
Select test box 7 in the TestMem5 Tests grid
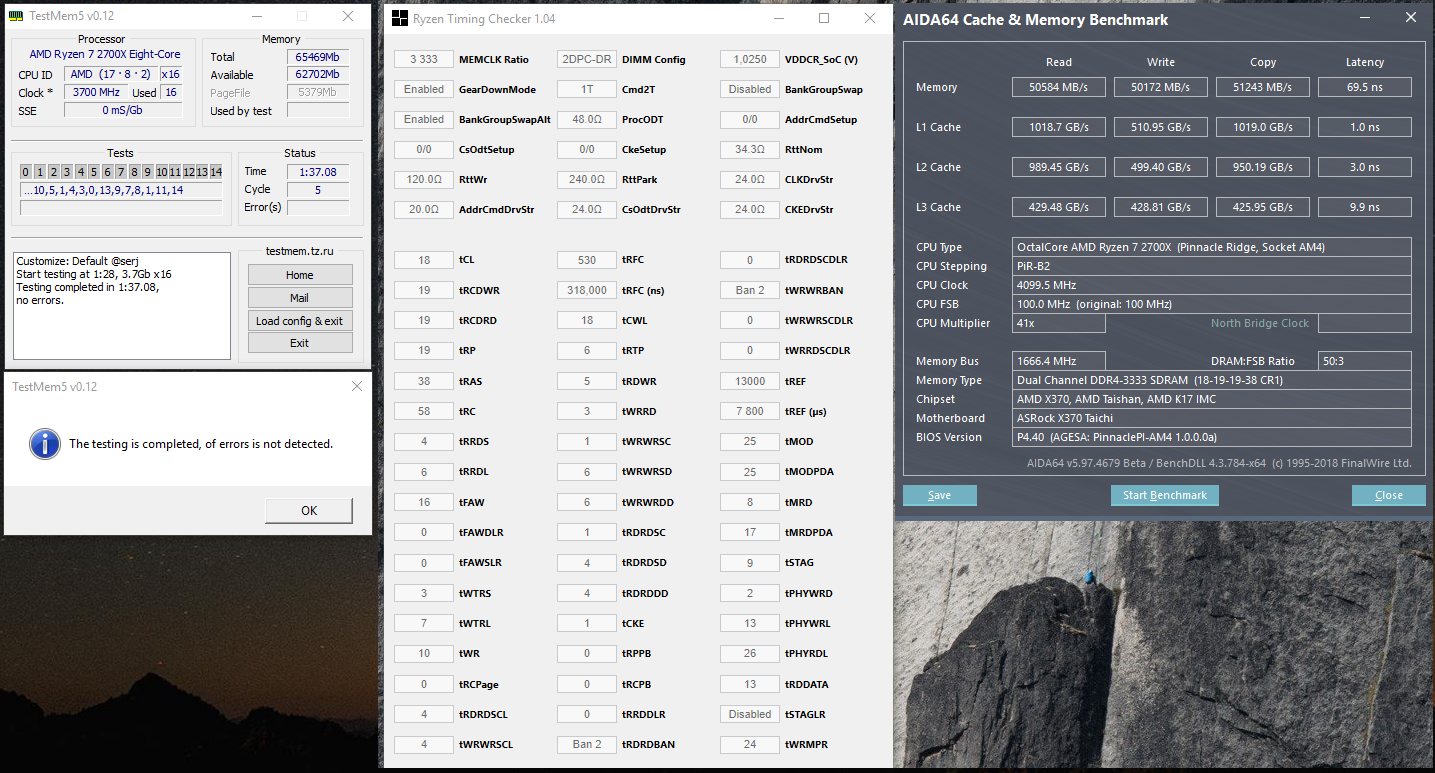pyautogui.click(x=121, y=172)
